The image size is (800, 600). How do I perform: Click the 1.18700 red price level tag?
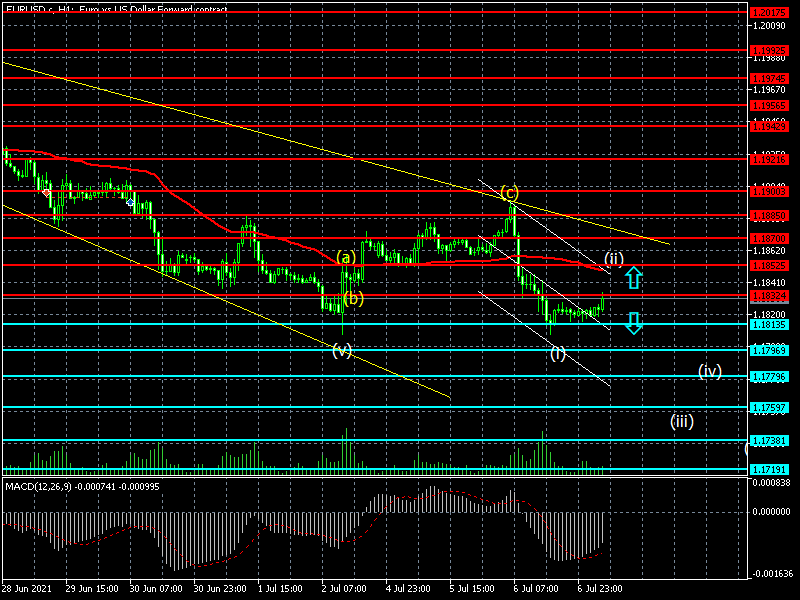coord(768,238)
